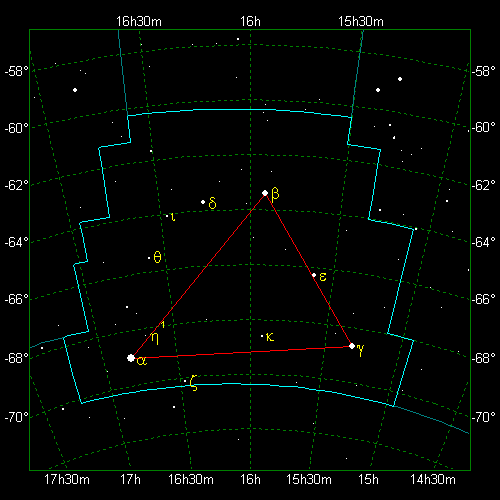Select the Gamma star dot

point(352,346)
